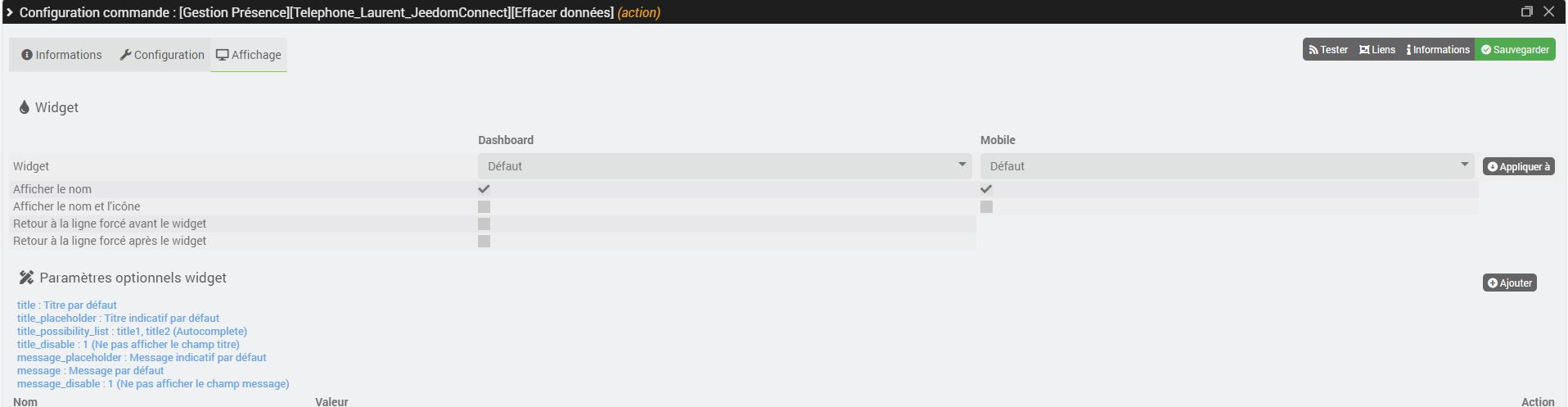Viewport: 1568px width, 407px height.
Task: Enable Dashboard 'Afficher le nom et l'icône'
Action: click(484, 207)
